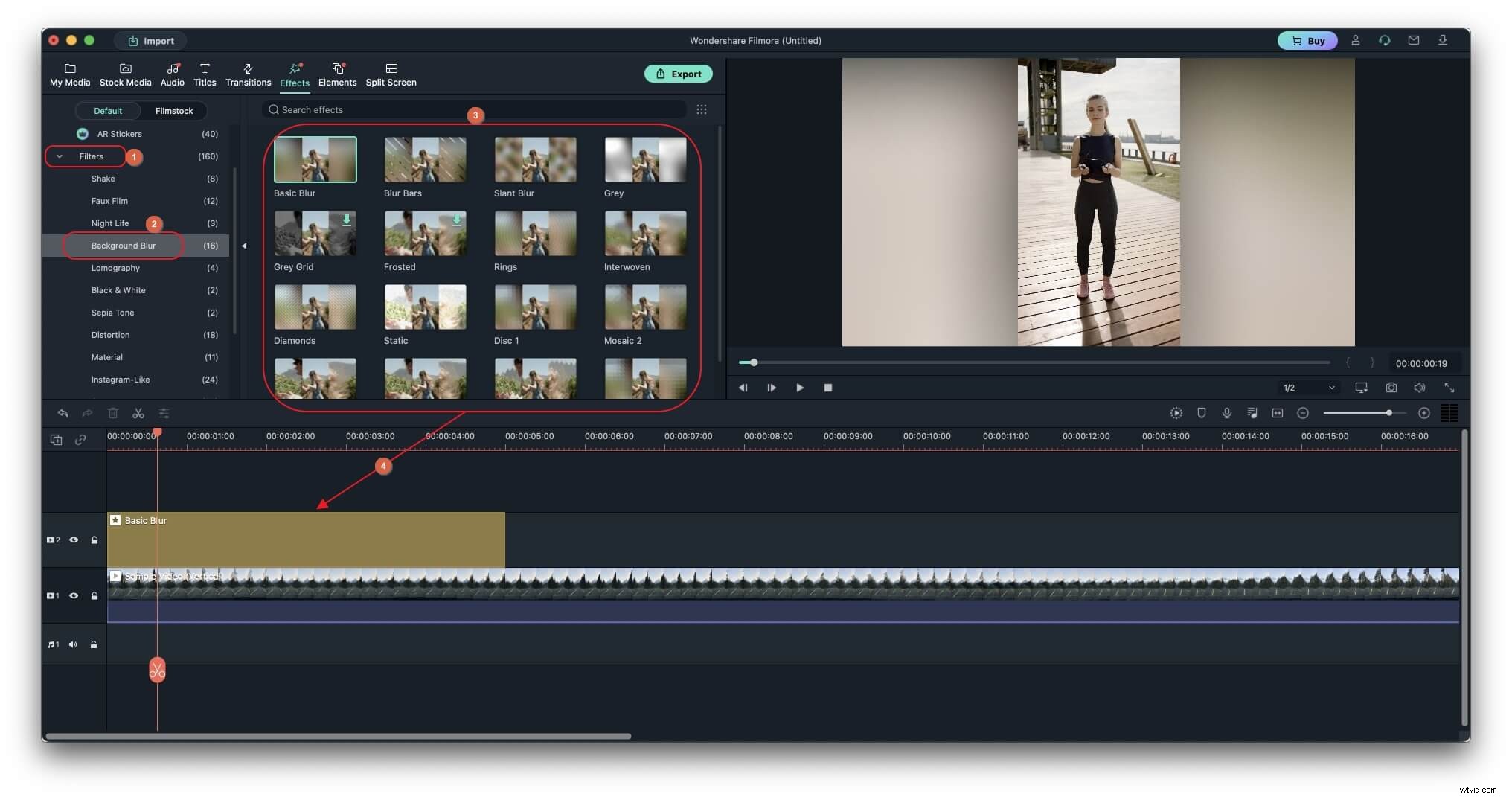The image size is (1512, 797).
Task: Switch to the Filmstock tab
Action: pos(173,111)
